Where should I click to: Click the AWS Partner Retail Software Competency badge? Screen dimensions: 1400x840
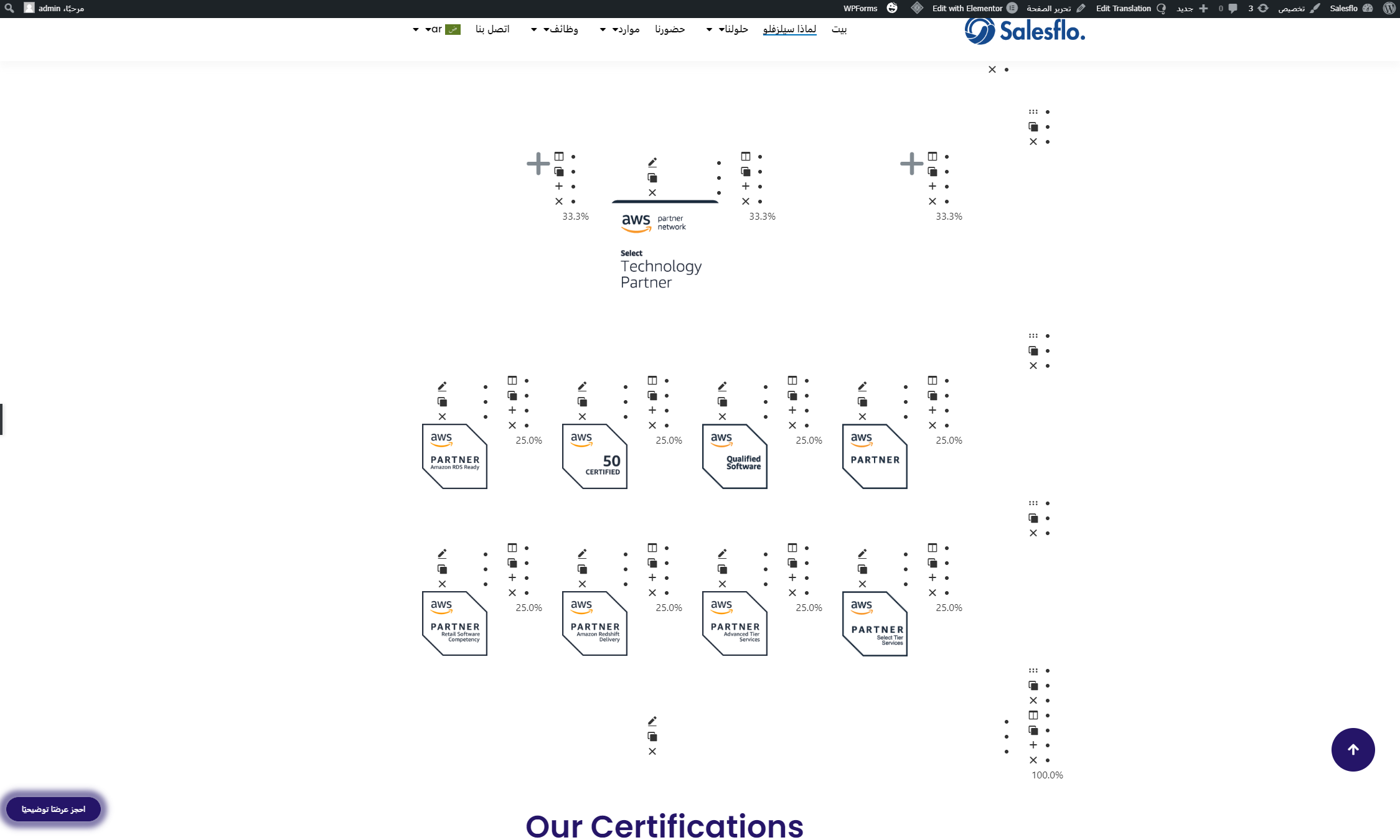pos(454,623)
